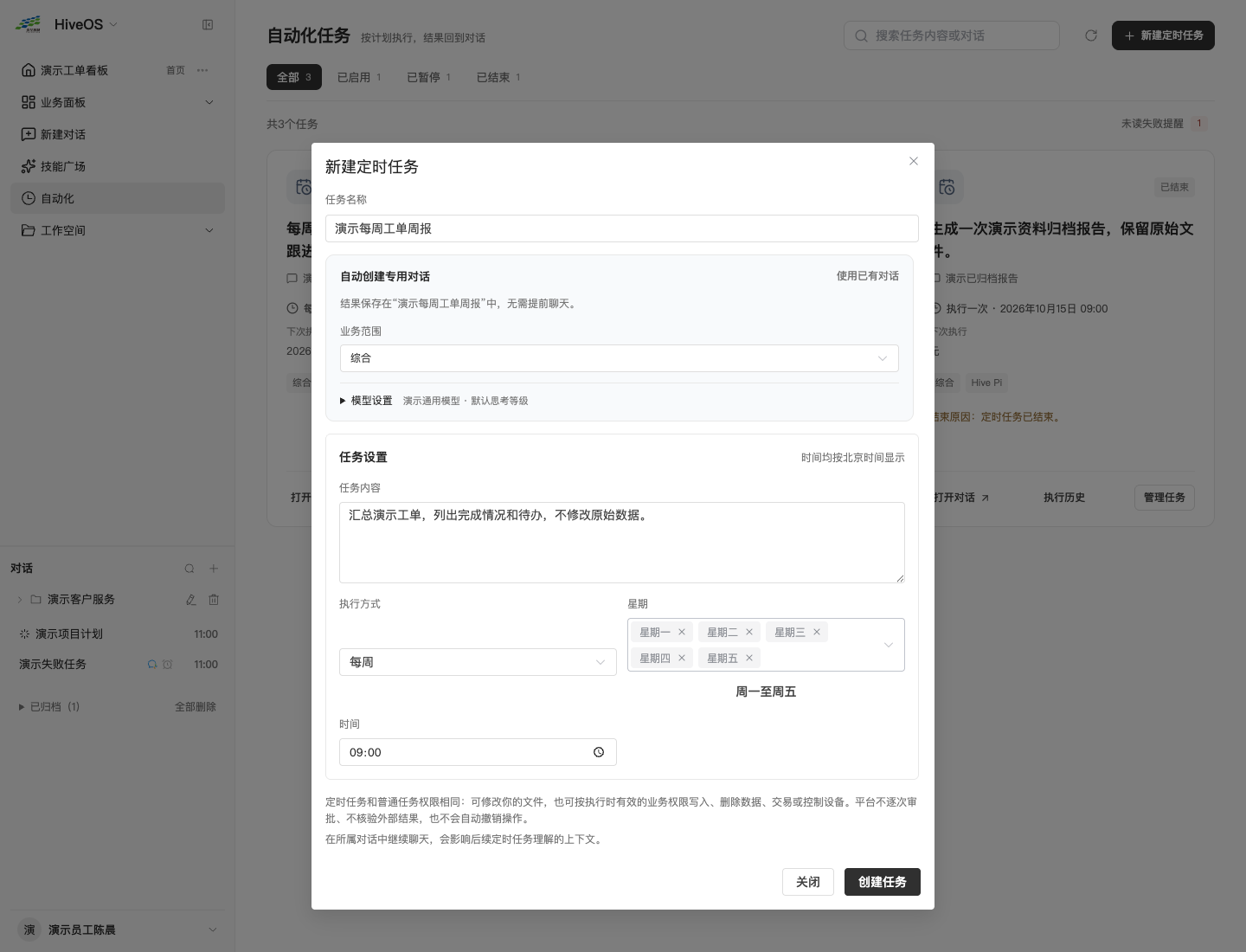This screenshot has width=1246, height=952.
Task: Click the refresh tasks icon
Action: 1091,35
